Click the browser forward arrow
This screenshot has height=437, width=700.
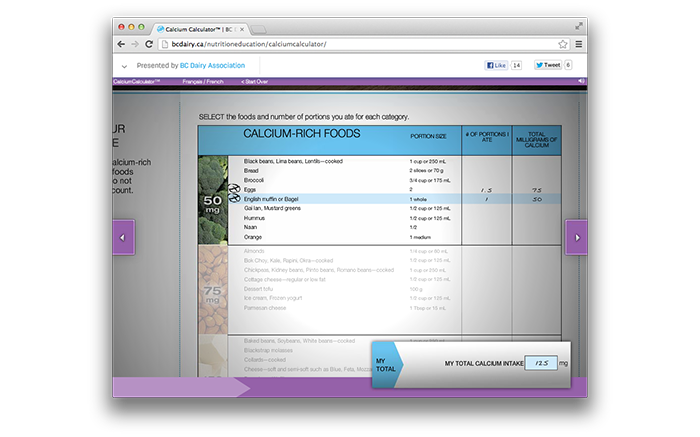coord(135,44)
